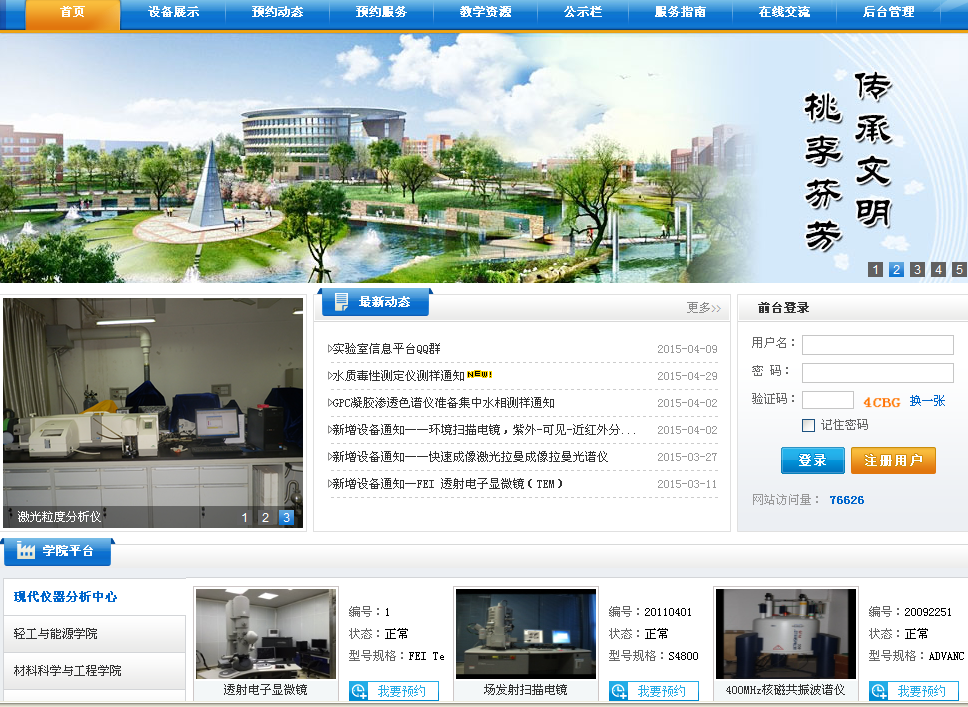Screen dimensions: 968x707
Task: Click the 用户名 input field
Action: [x=877, y=345]
